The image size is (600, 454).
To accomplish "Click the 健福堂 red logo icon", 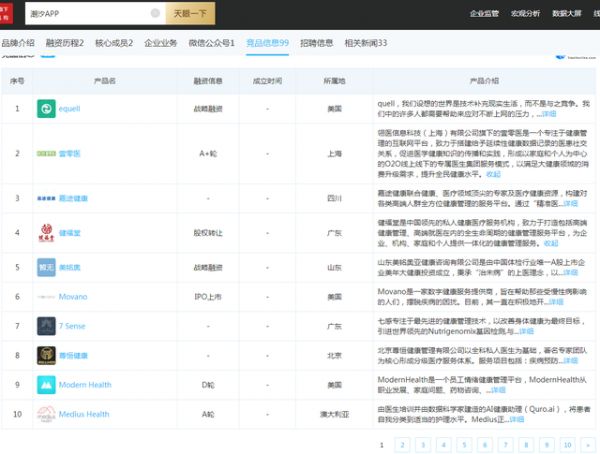I will pos(46,233).
